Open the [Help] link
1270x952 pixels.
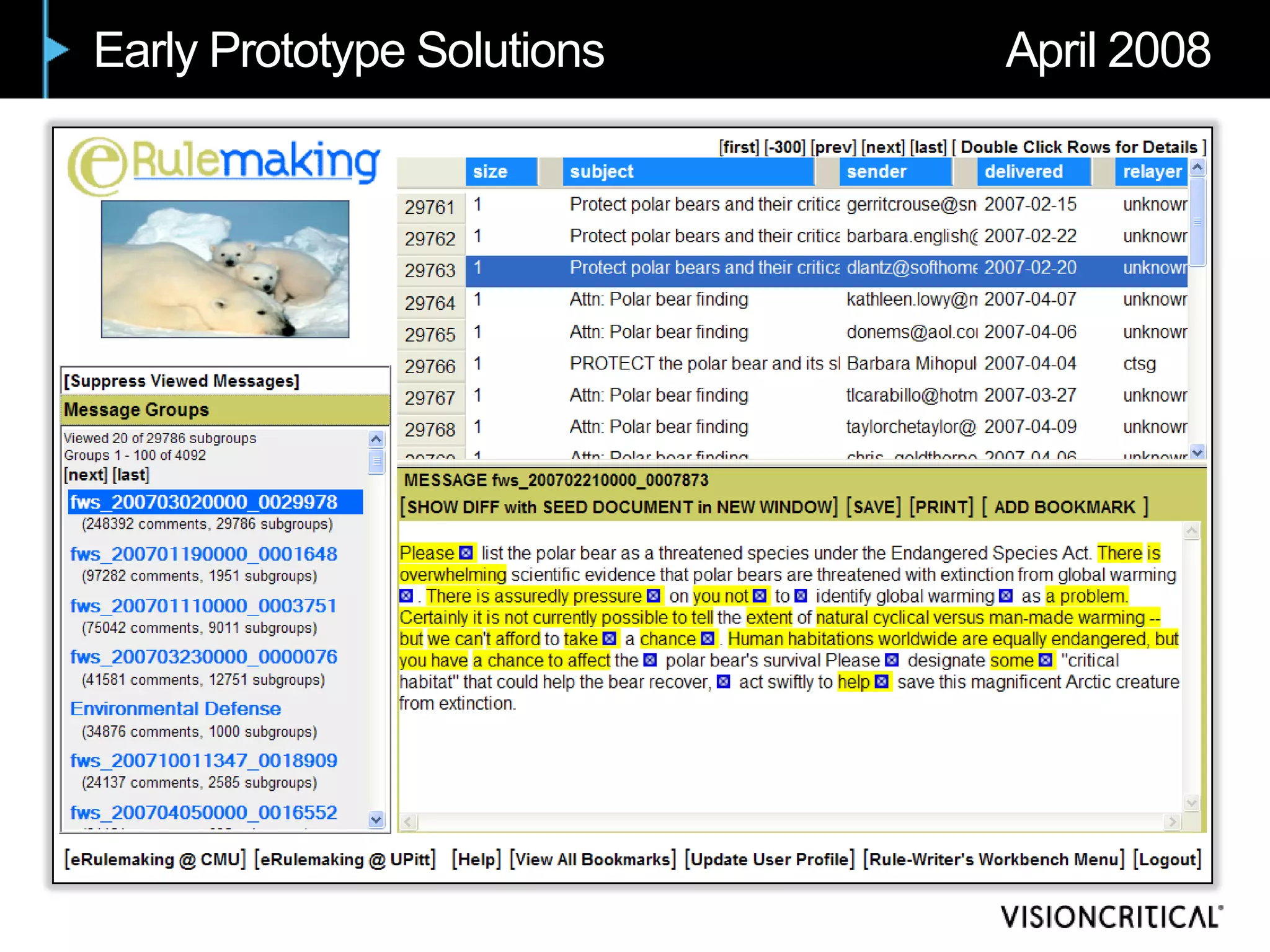click(476, 859)
